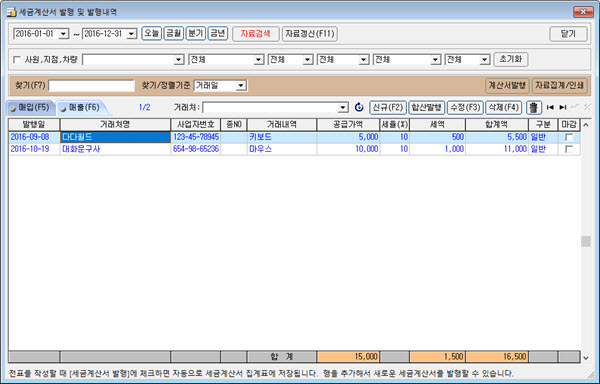Viewport: 600px width, 384px height.
Task: Click the 공급가액 column header
Action: click(348, 125)
